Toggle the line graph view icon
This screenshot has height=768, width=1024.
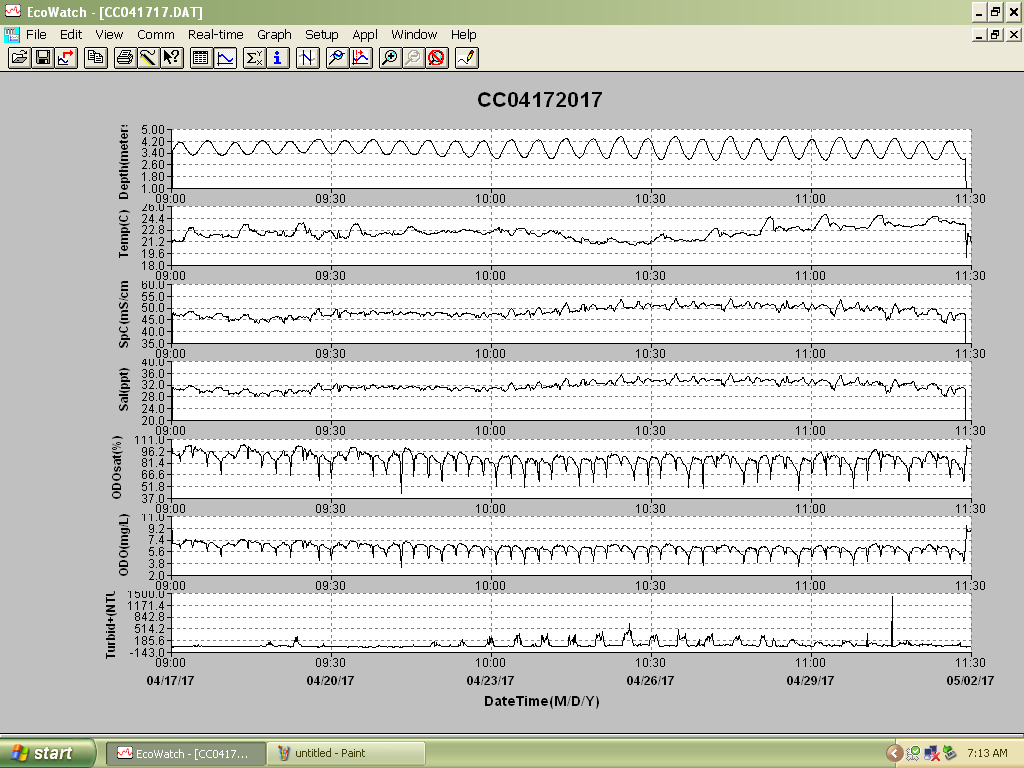pyautogui.click(x=225, y=58)
